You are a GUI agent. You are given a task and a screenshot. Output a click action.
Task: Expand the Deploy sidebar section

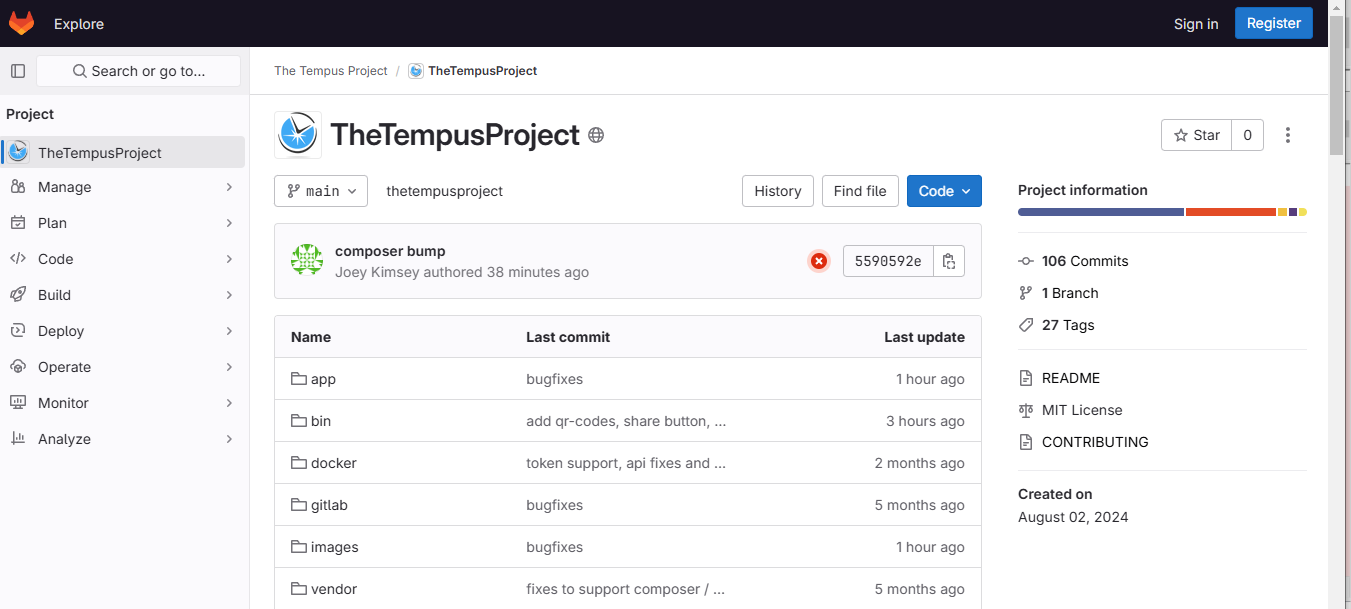[229, 331]
